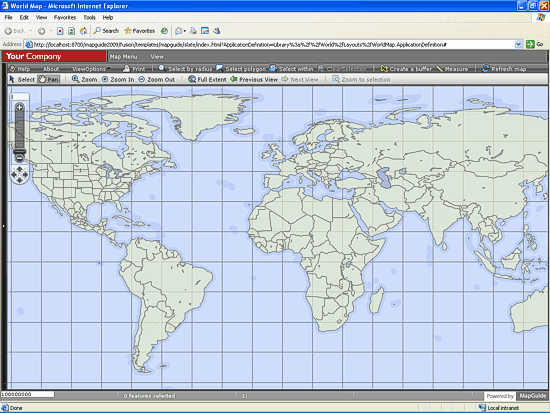Click the zoom slider track
This screenshot has height=413, width=550.
pyautogui.click(x=20, y=130)
